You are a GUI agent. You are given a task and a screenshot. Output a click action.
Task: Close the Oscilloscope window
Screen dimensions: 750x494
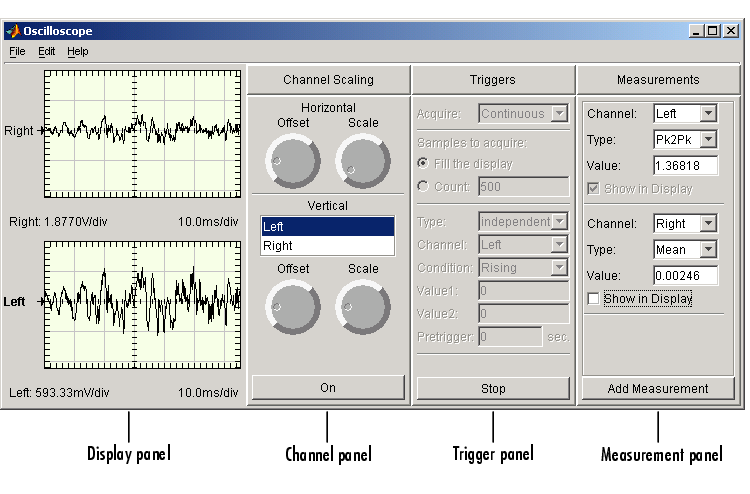731,31
